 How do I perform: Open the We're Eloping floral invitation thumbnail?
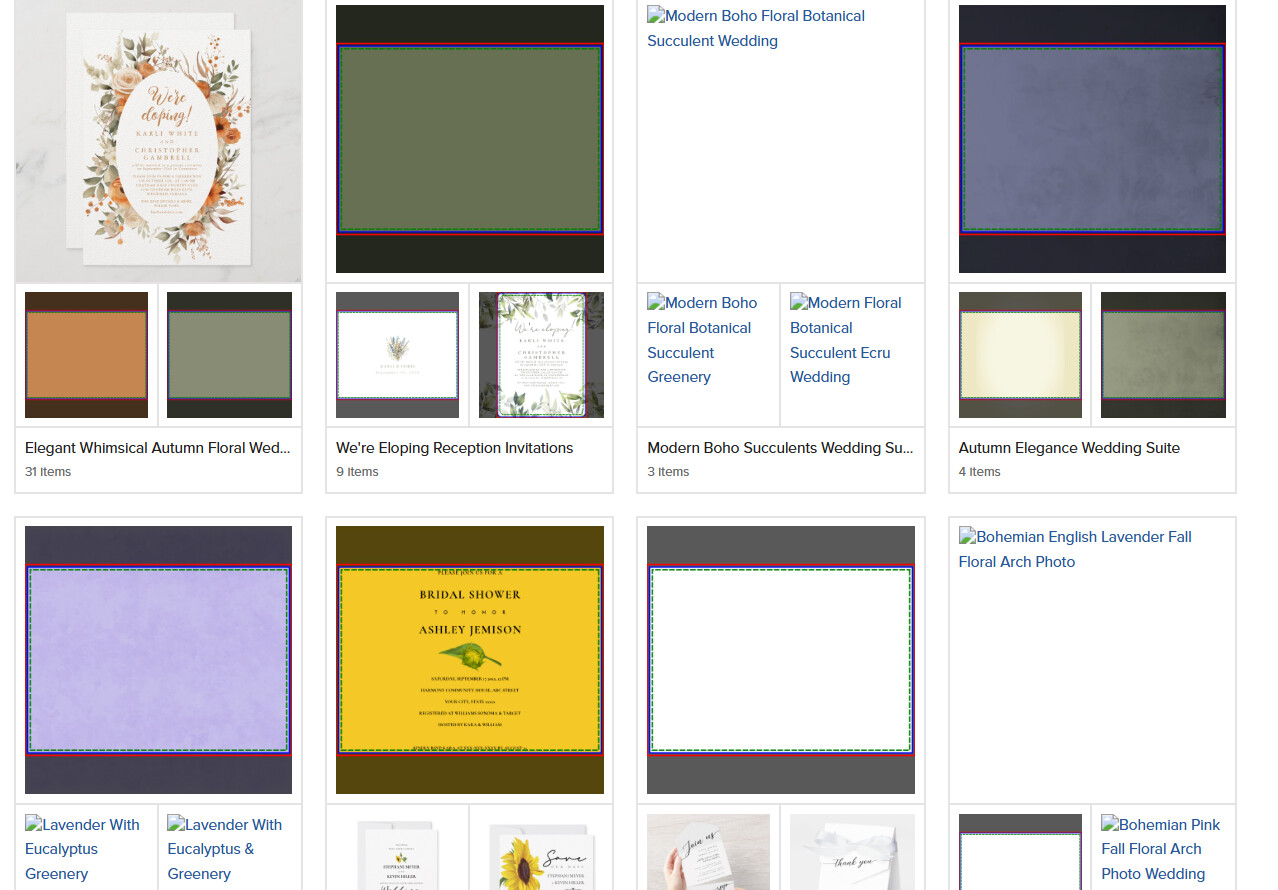point(158,141)
